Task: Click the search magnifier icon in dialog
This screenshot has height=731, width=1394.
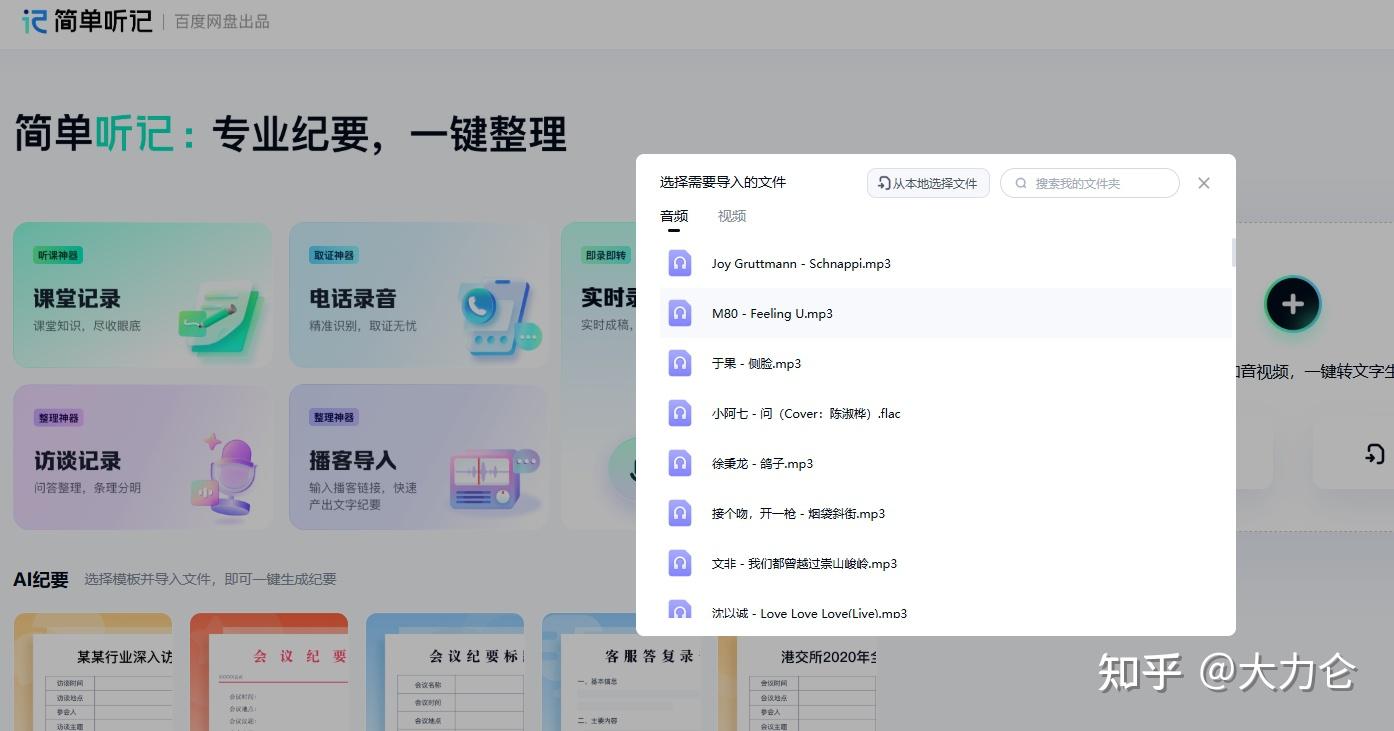Action: pyautogui.click(x=1021, y=183)
